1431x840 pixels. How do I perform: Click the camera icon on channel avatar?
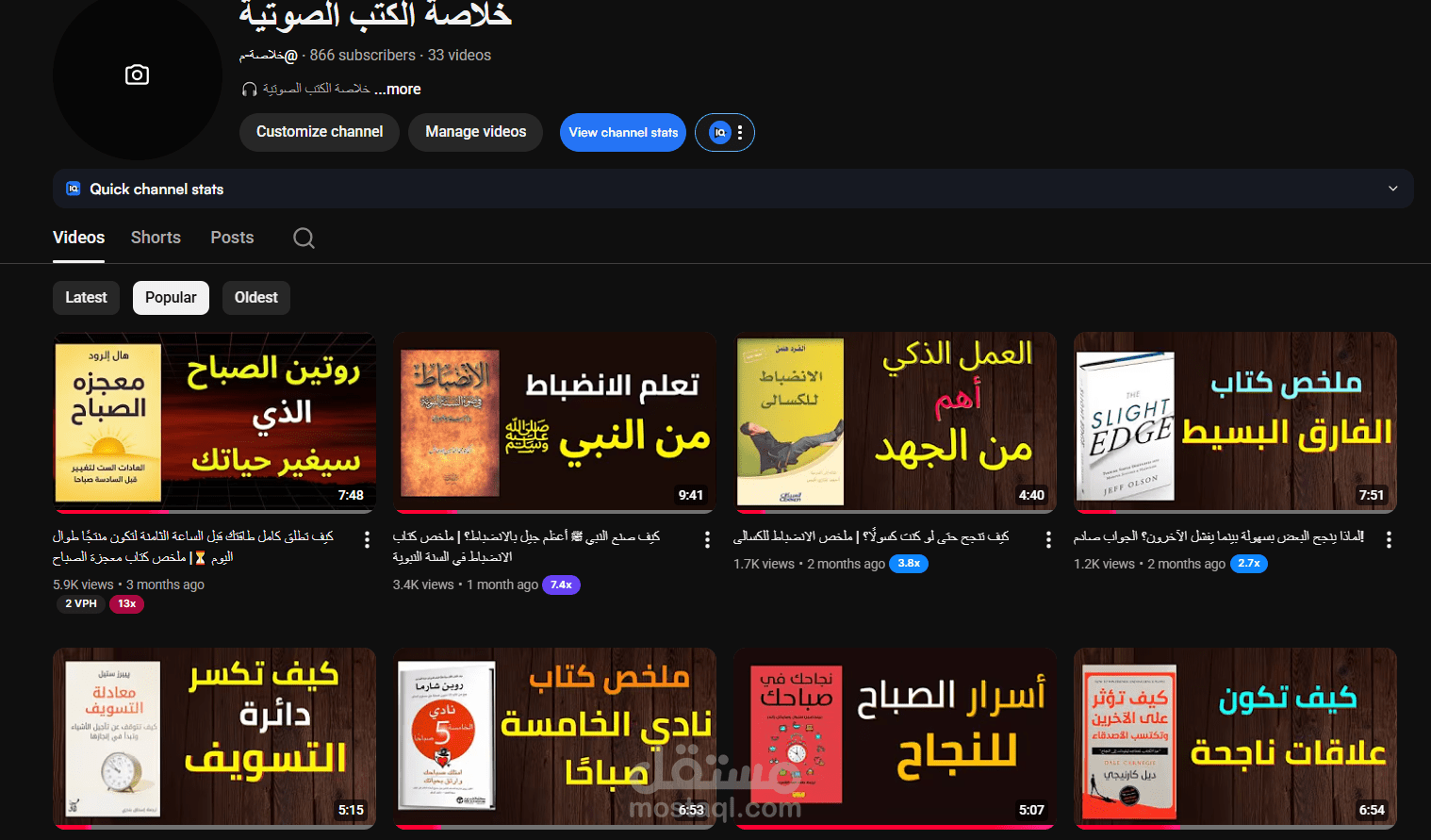(x=137, y=74)
